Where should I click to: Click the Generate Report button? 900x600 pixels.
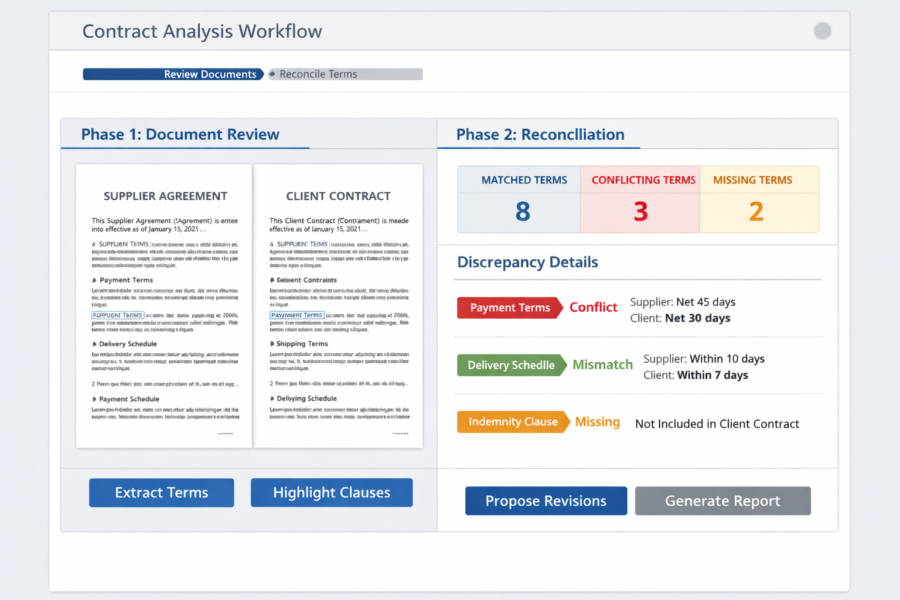click(x=723, y=501)
